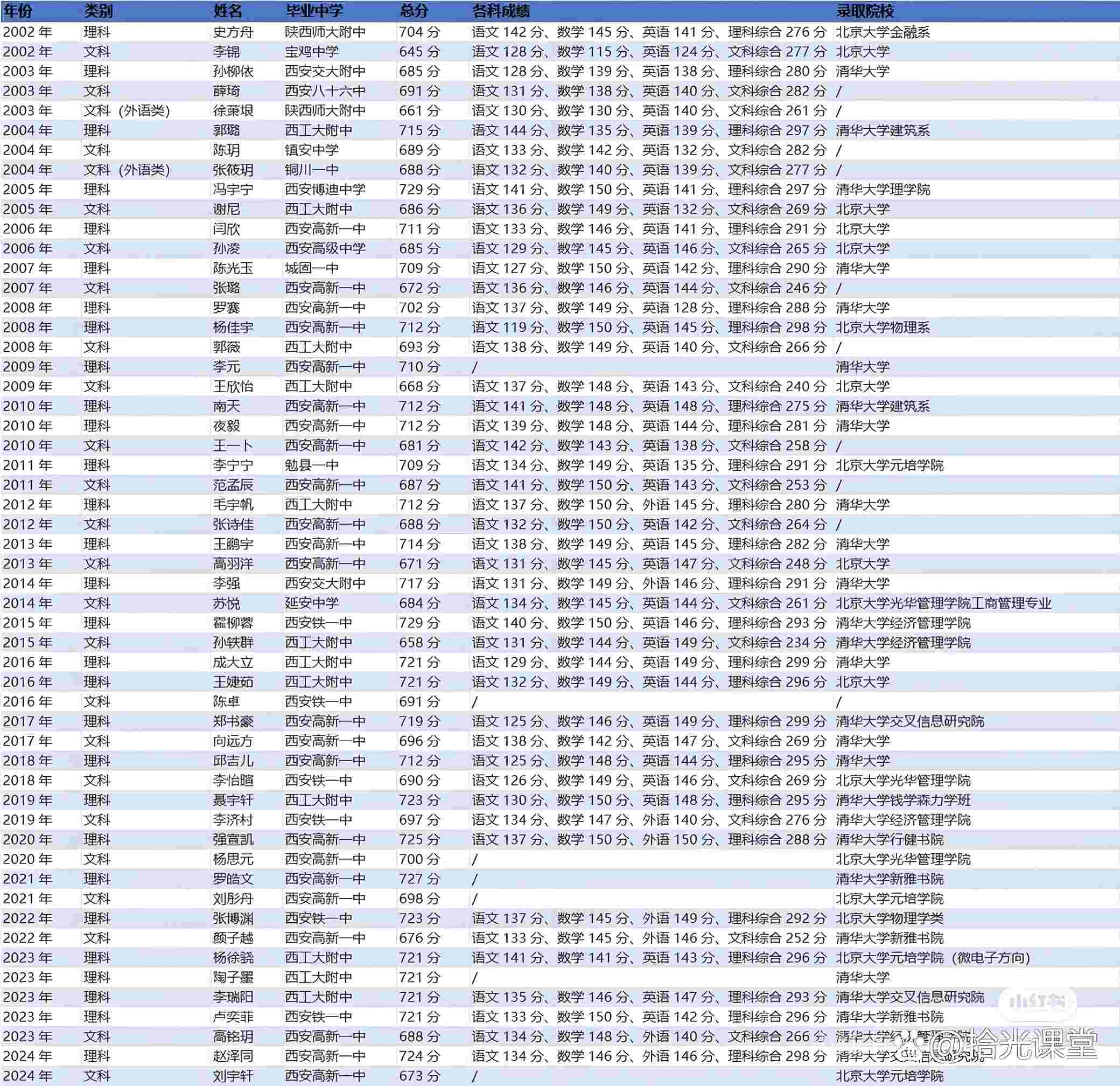Image resolution: width=1120 pixels, height=1086 pixels.
Task: Select the score cell 717 分
Action: (x=419, y=583)
